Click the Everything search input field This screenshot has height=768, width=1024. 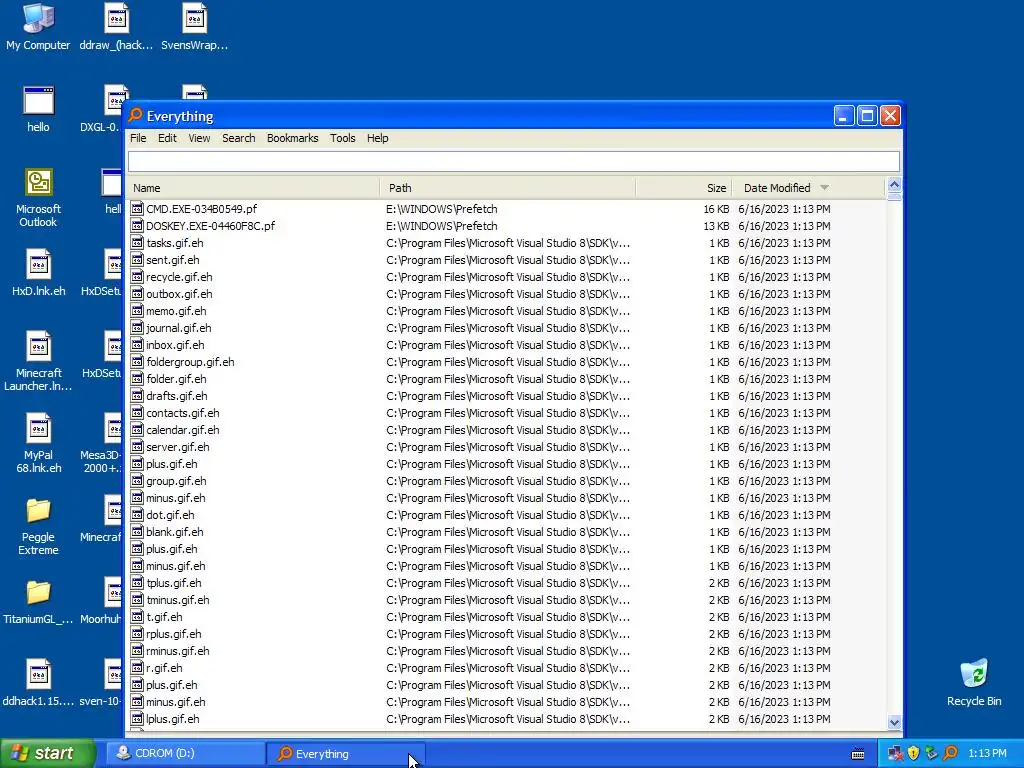[513, 161]
